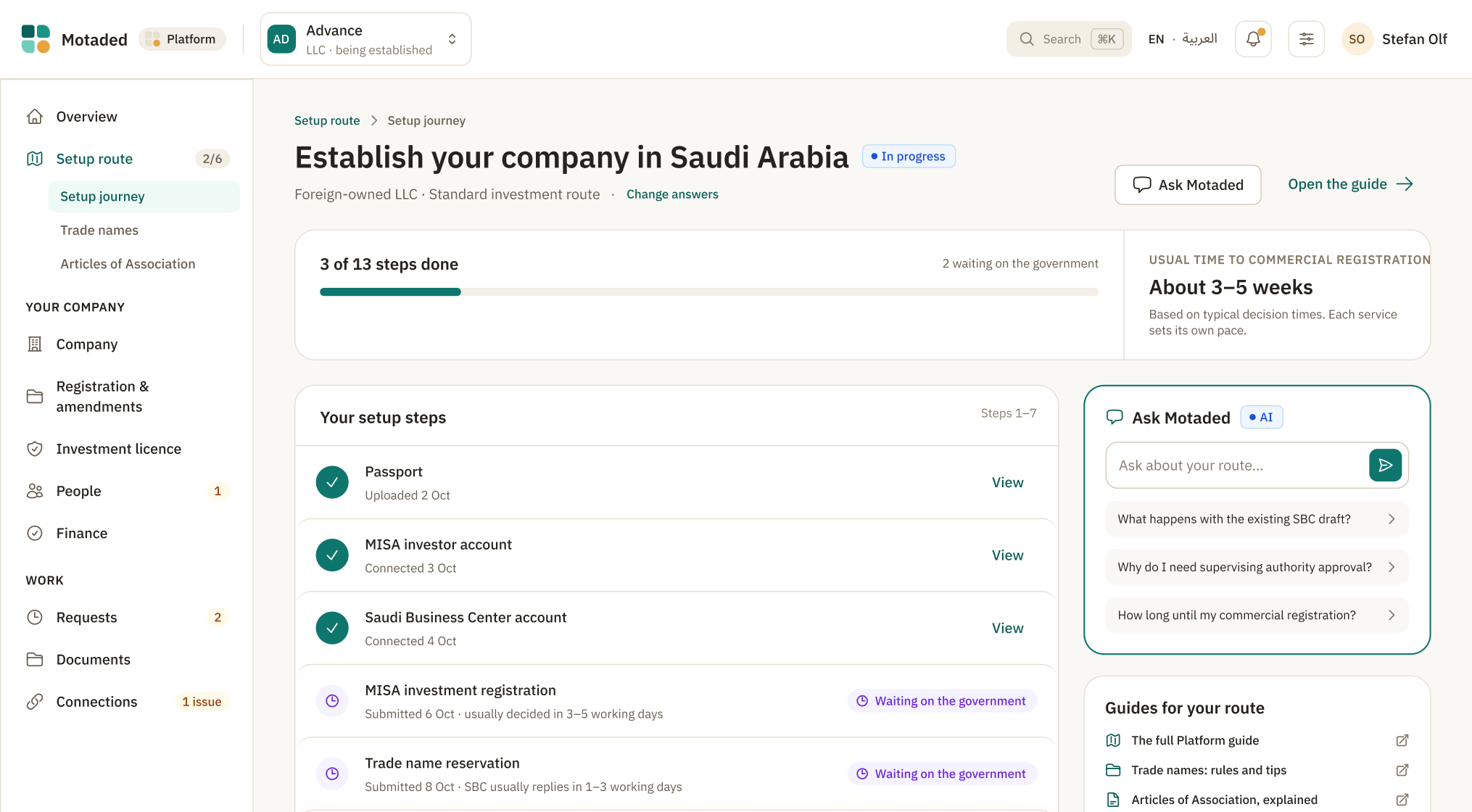This screenshot has width=1472, height=812.
Task: Click the Trade name reservation clock icon
Action: (332, 774)
